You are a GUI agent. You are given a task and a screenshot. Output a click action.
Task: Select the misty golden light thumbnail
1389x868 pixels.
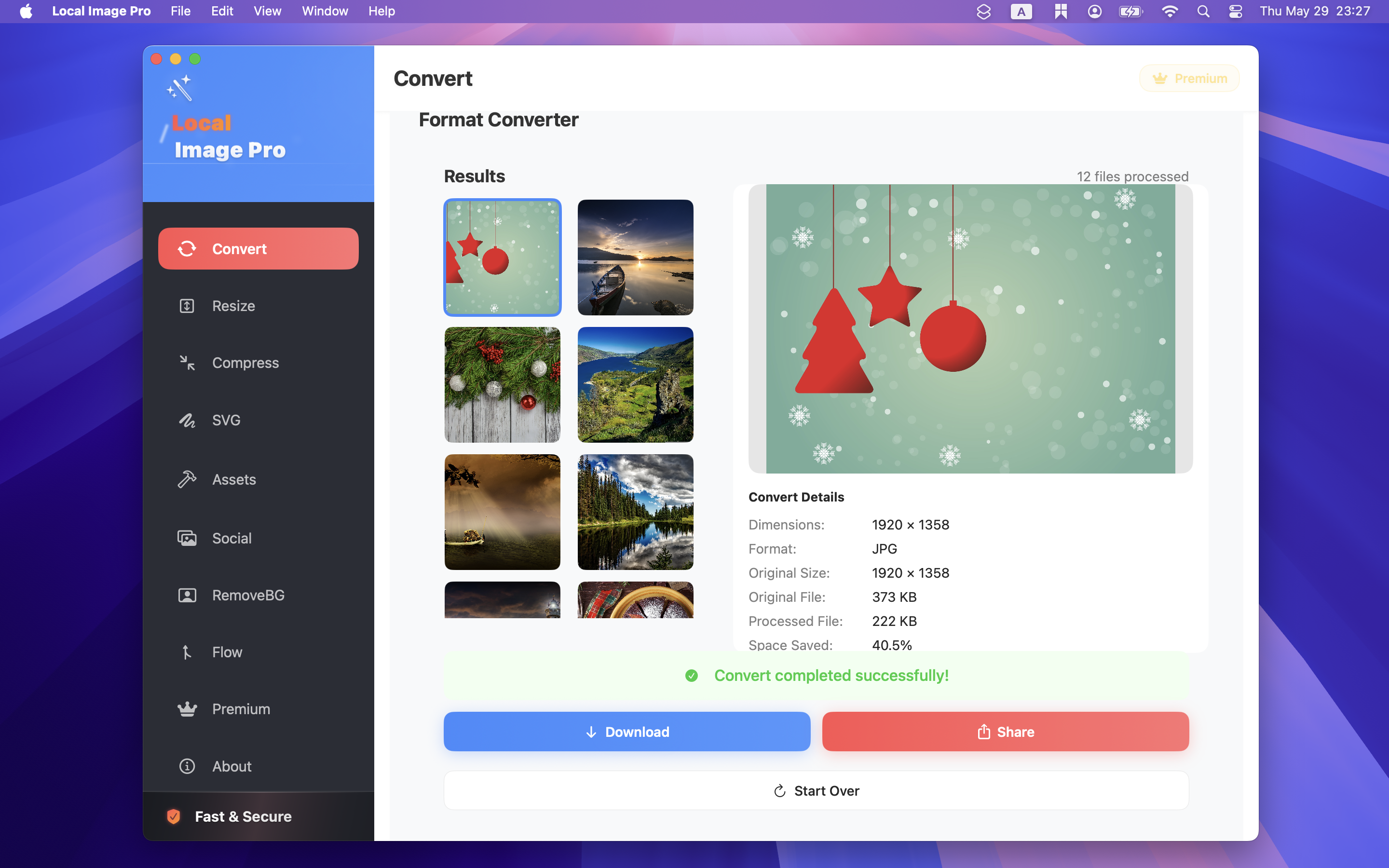[502, 512]
